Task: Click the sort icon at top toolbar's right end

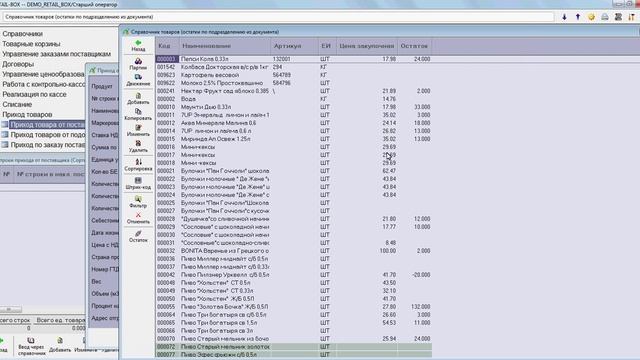Action: click(x=631, y=17)
